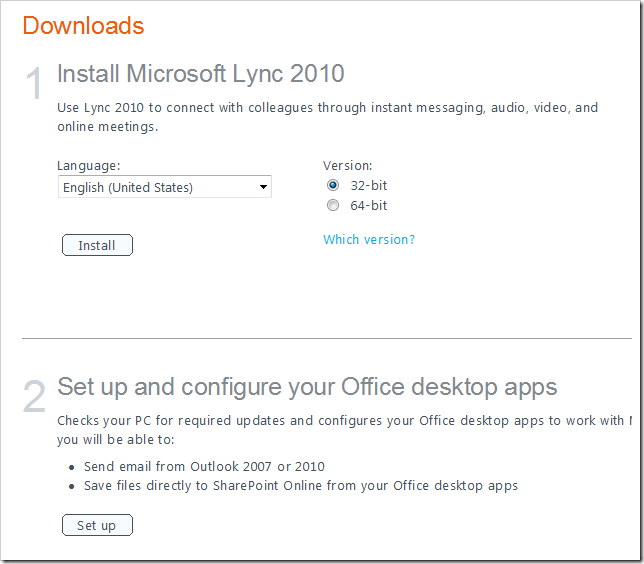Screen dimensions: 644x564
Task: Click the large step number 1
Action: [x=34, y=85]
